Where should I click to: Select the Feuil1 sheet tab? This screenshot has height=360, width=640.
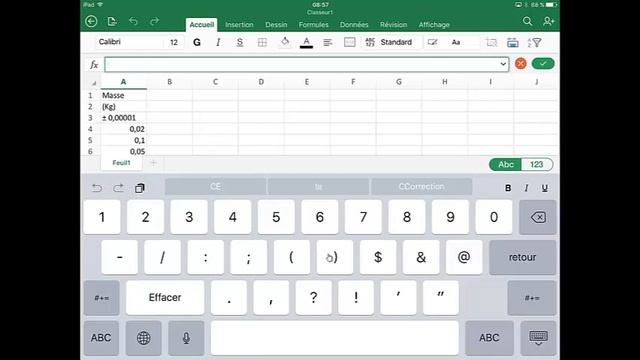121,163
